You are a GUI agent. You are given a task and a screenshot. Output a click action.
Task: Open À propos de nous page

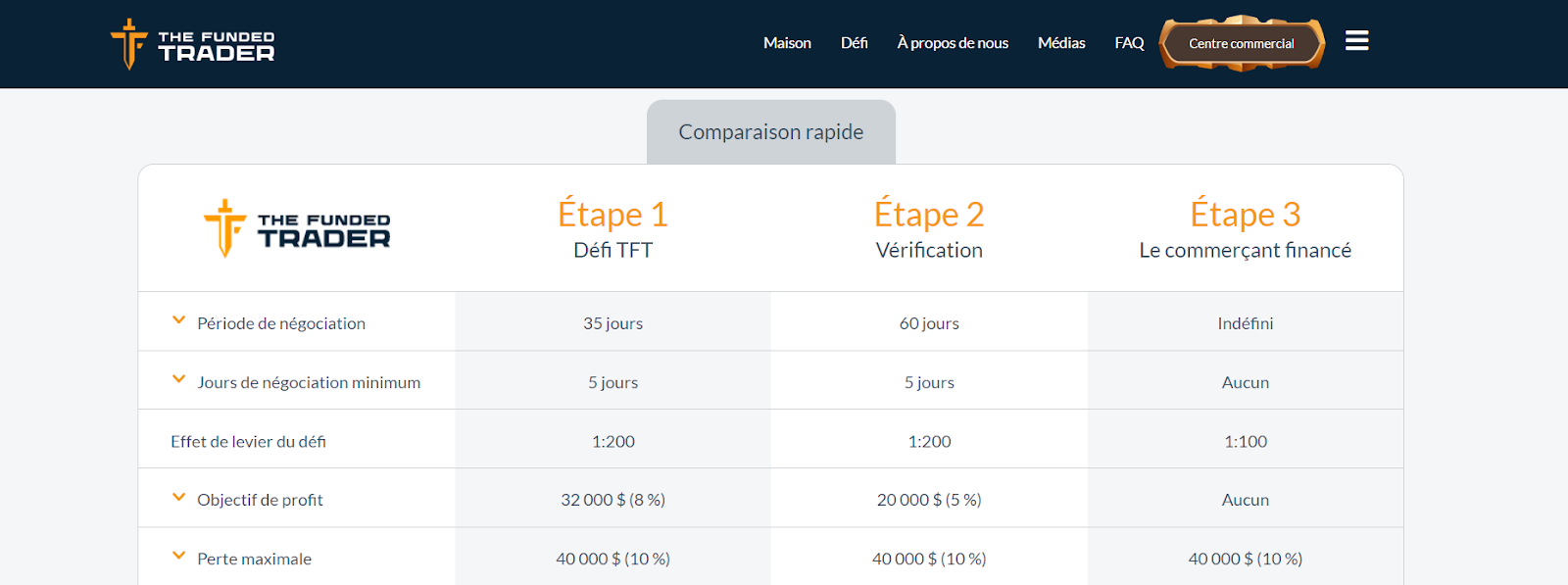click(x=953, y=43)
